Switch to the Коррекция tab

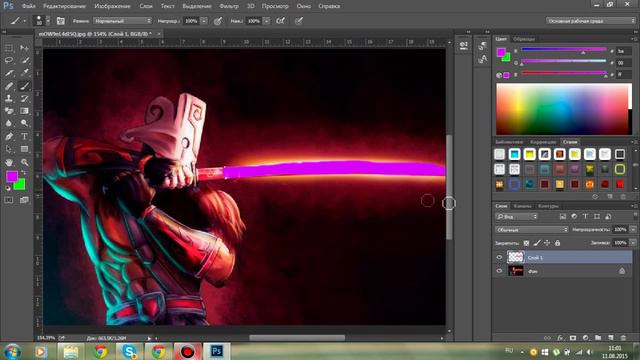(543, 142)
